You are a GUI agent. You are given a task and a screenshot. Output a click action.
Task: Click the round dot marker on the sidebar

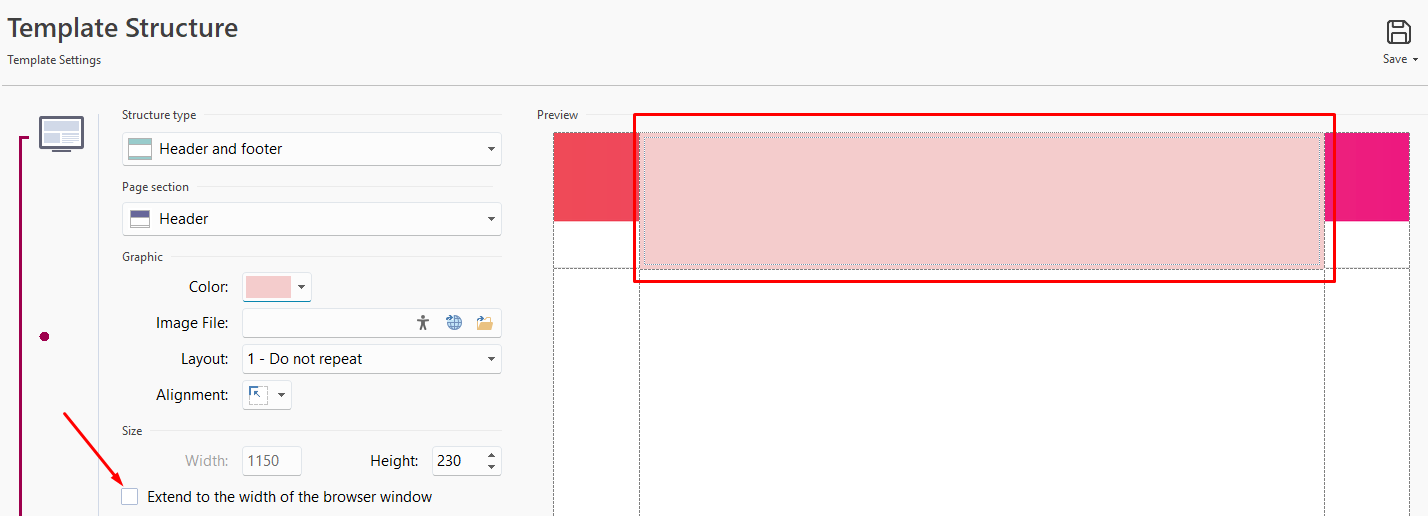[x=44, y=337]
